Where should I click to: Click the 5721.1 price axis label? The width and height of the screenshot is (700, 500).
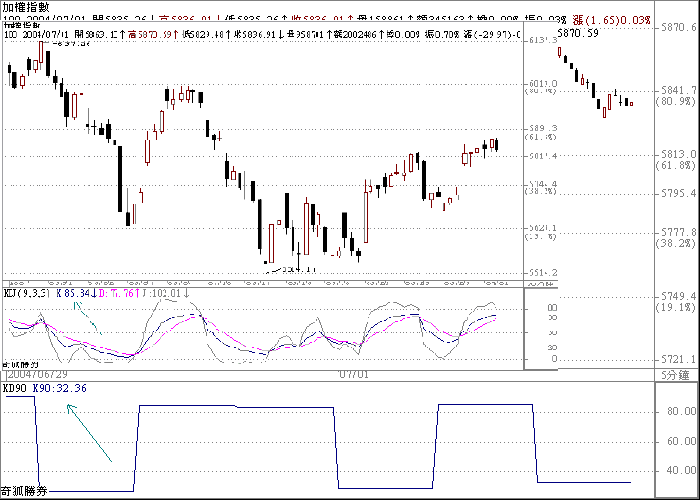(x=678, y=359)
